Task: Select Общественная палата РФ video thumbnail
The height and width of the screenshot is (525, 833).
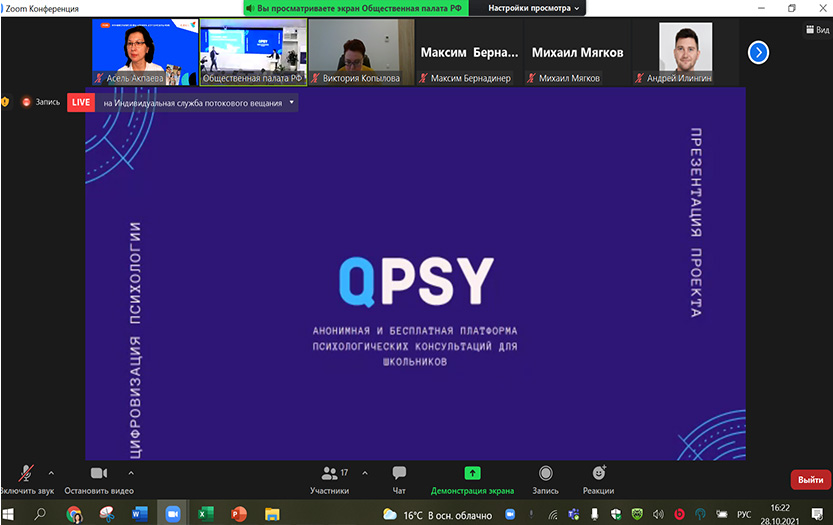Action: click(252, 52)
